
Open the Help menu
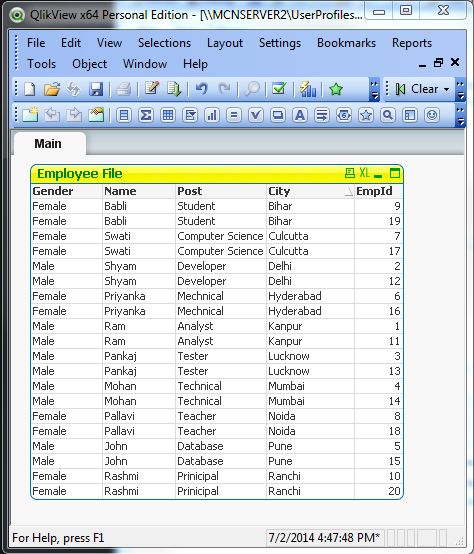(x=195, y=64)
